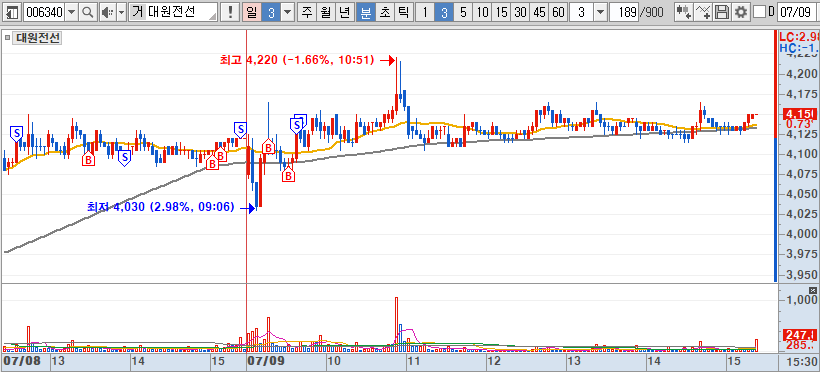Click the 4,200 price axis label
Image resolution: width=820 pixels, height=372 pixels.
[x=801, y=74]
